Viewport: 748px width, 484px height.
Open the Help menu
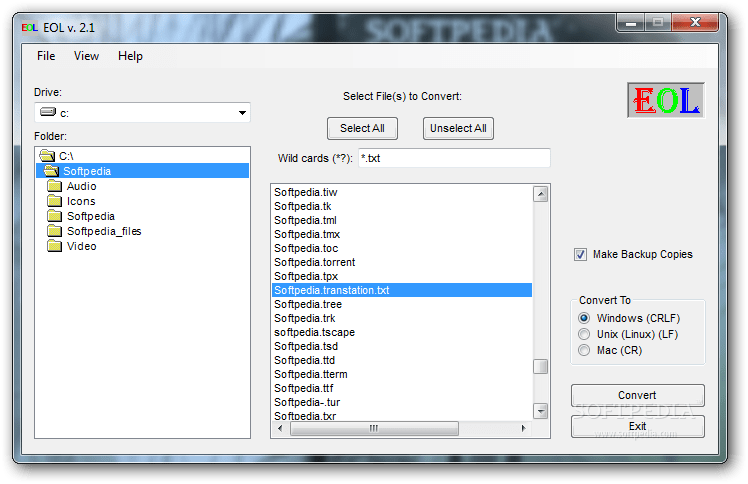[130, 56]
